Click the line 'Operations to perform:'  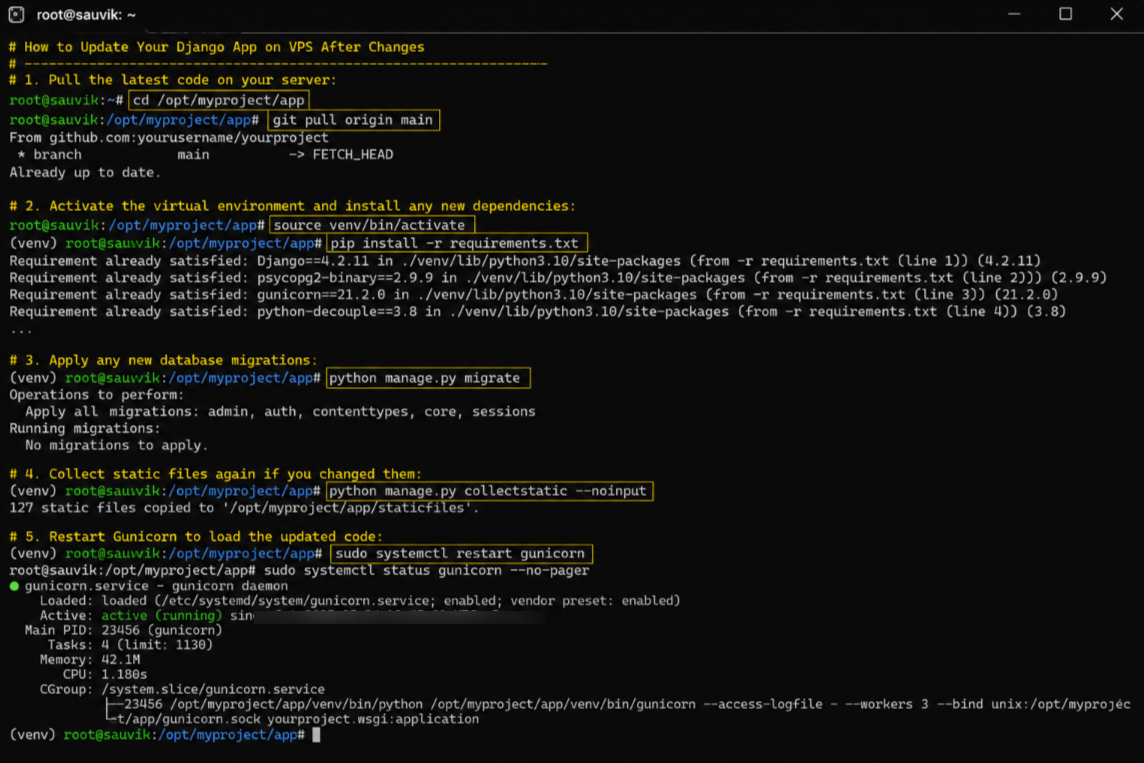(96, 395)
